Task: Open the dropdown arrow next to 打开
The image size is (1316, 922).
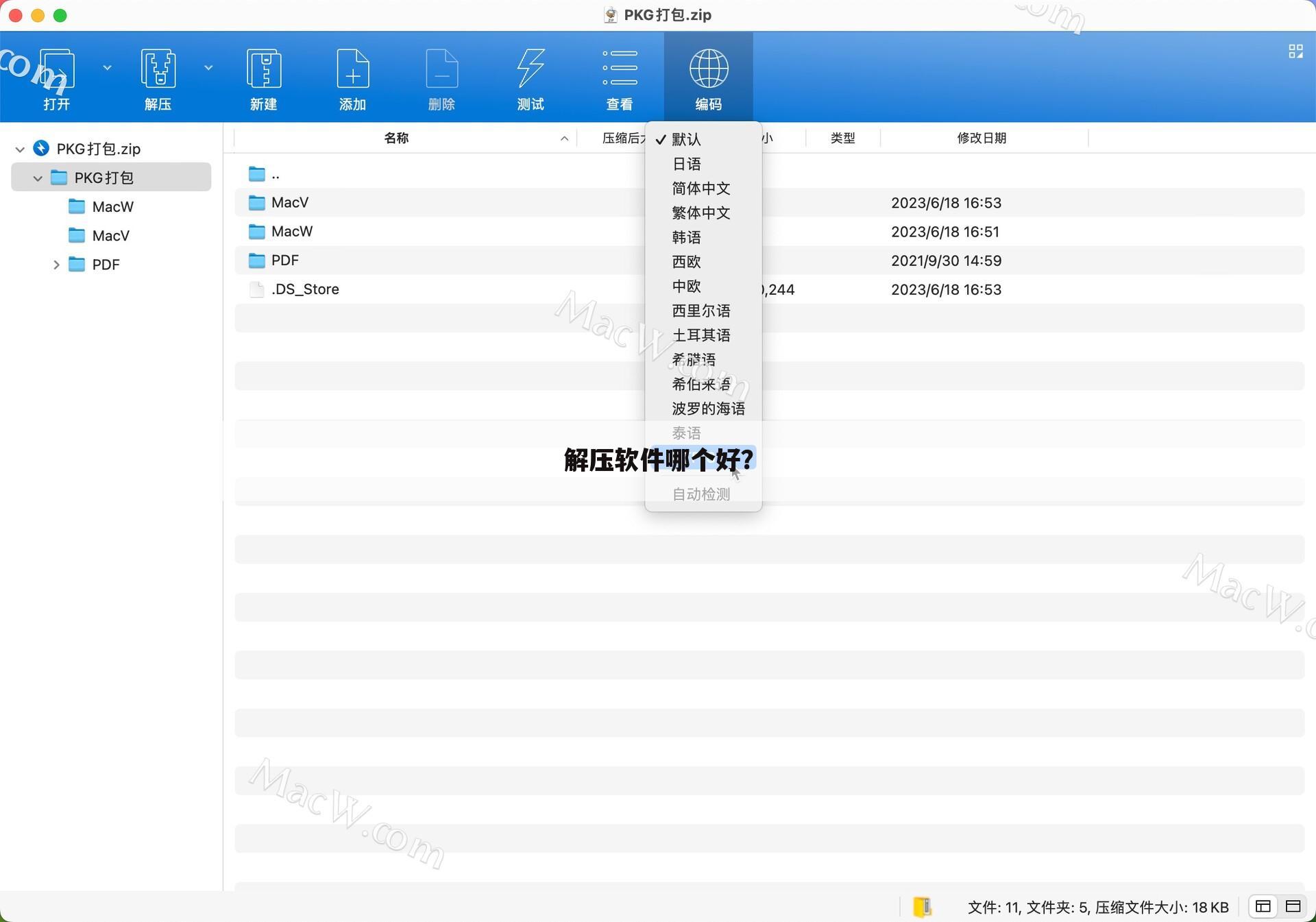Action: 107,68
